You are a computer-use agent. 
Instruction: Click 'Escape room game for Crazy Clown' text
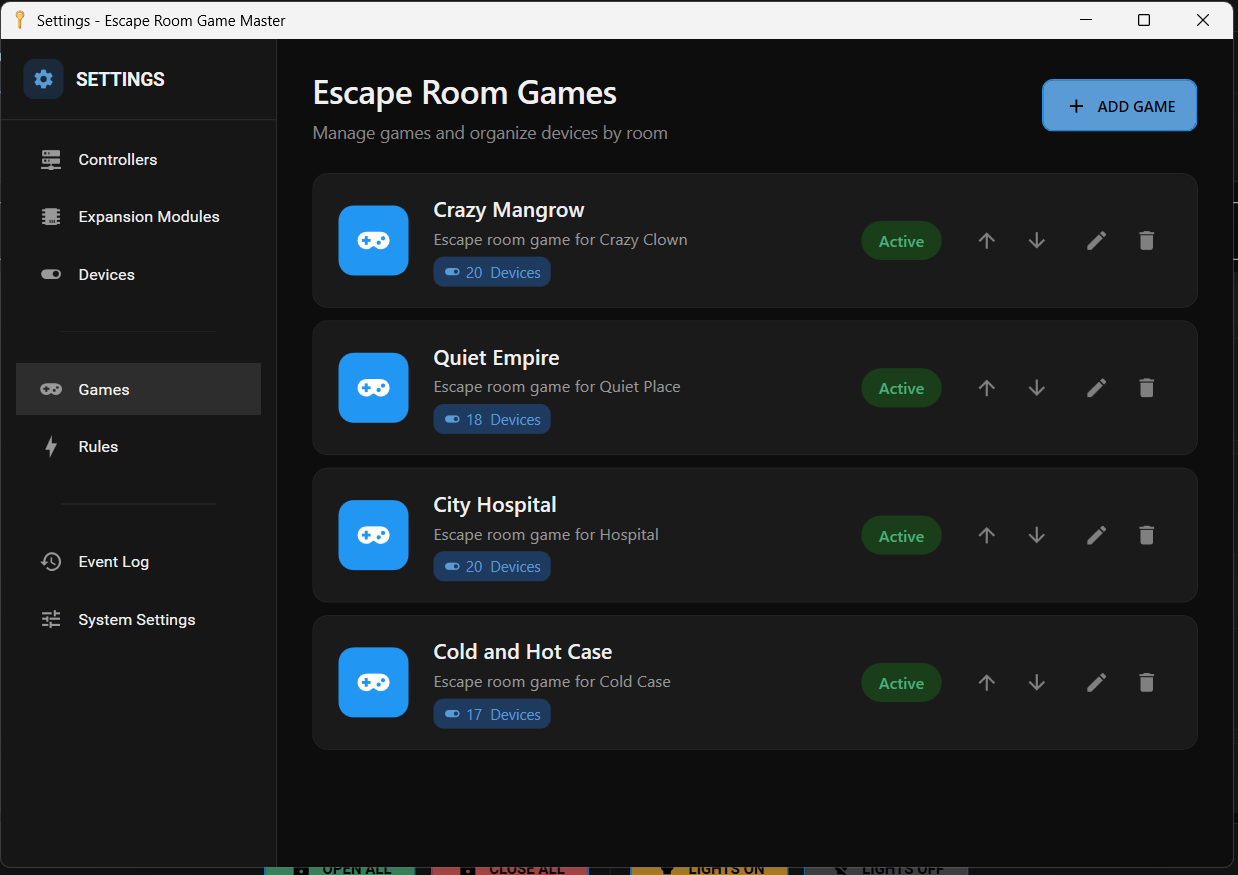click(x=561, y=240)
